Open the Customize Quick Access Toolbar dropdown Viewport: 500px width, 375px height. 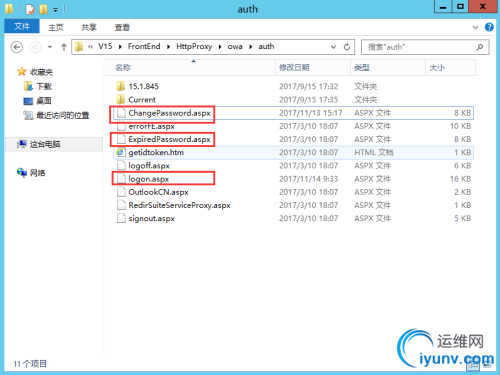(x=56, y=10)
